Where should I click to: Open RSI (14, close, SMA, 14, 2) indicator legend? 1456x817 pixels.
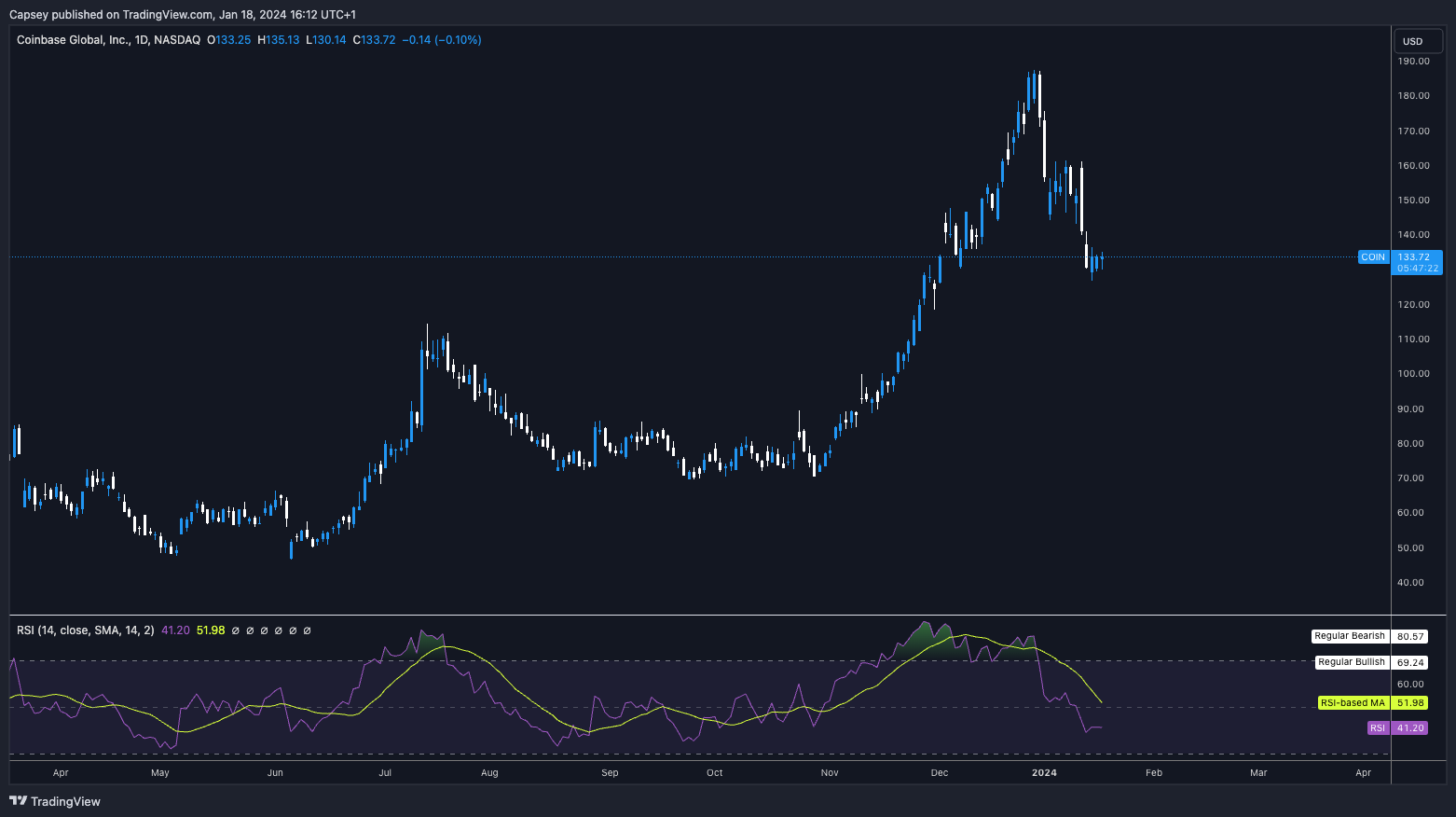[86, 630]
